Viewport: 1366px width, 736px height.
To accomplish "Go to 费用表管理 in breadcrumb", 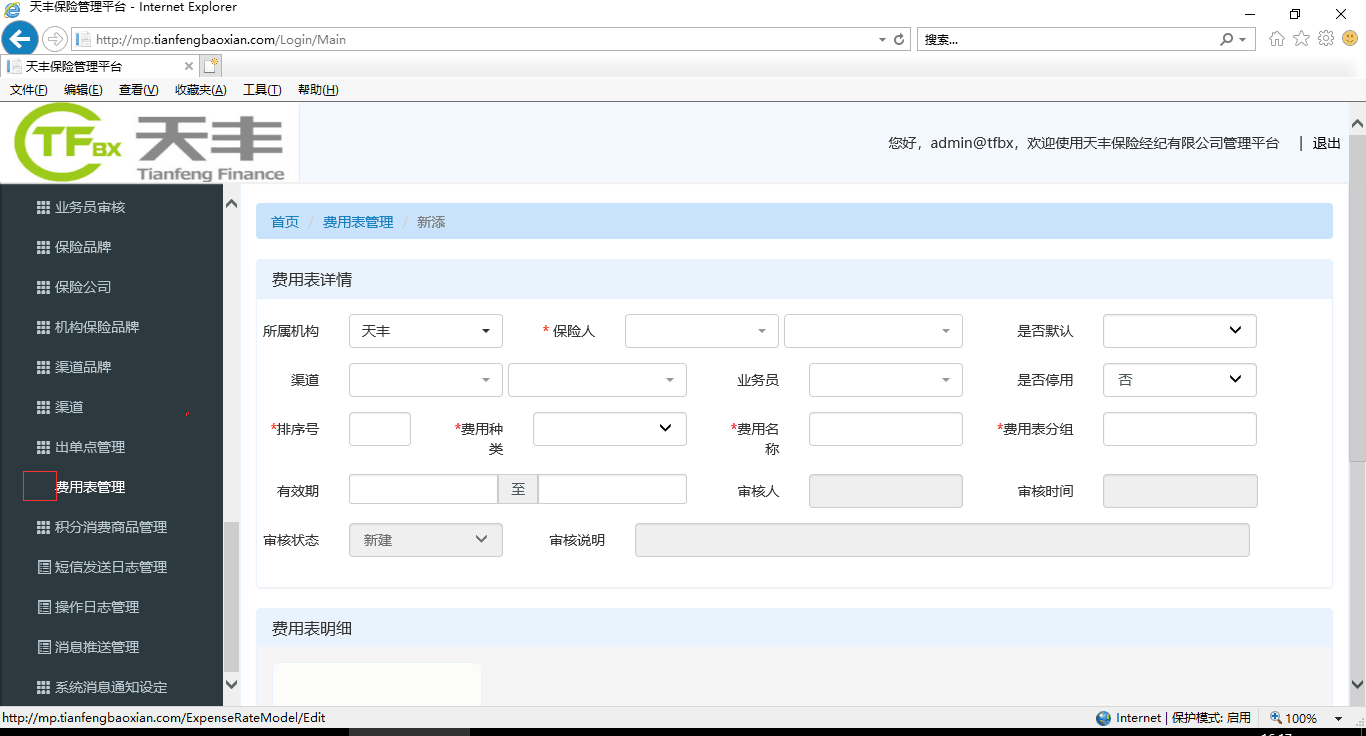I will [358, 222].
